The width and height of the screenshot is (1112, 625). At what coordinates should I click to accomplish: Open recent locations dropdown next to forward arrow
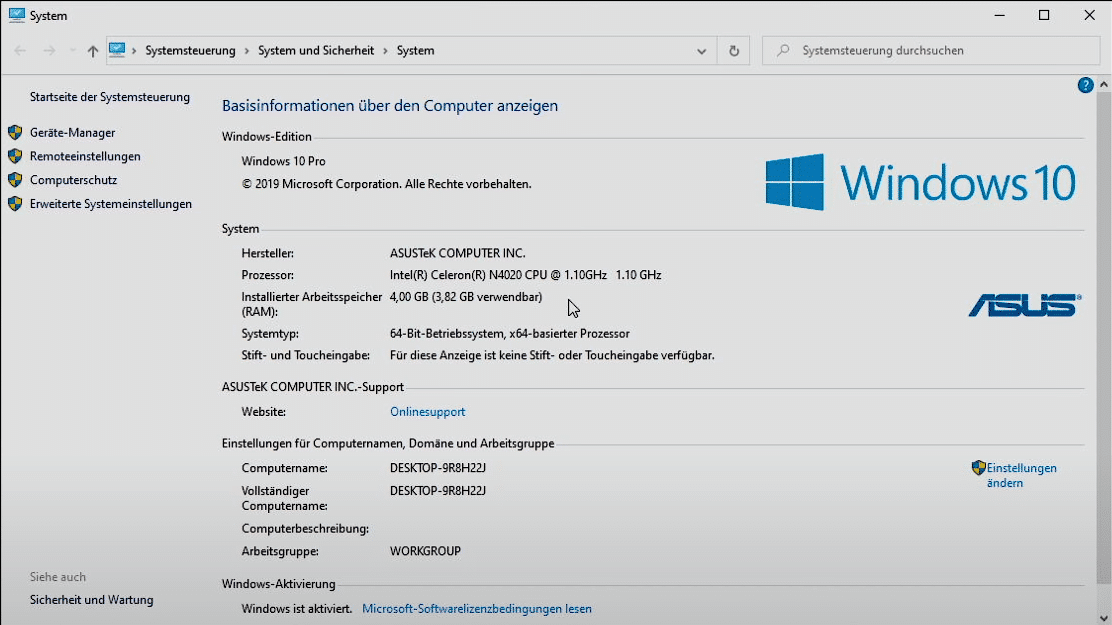point(72,51)
